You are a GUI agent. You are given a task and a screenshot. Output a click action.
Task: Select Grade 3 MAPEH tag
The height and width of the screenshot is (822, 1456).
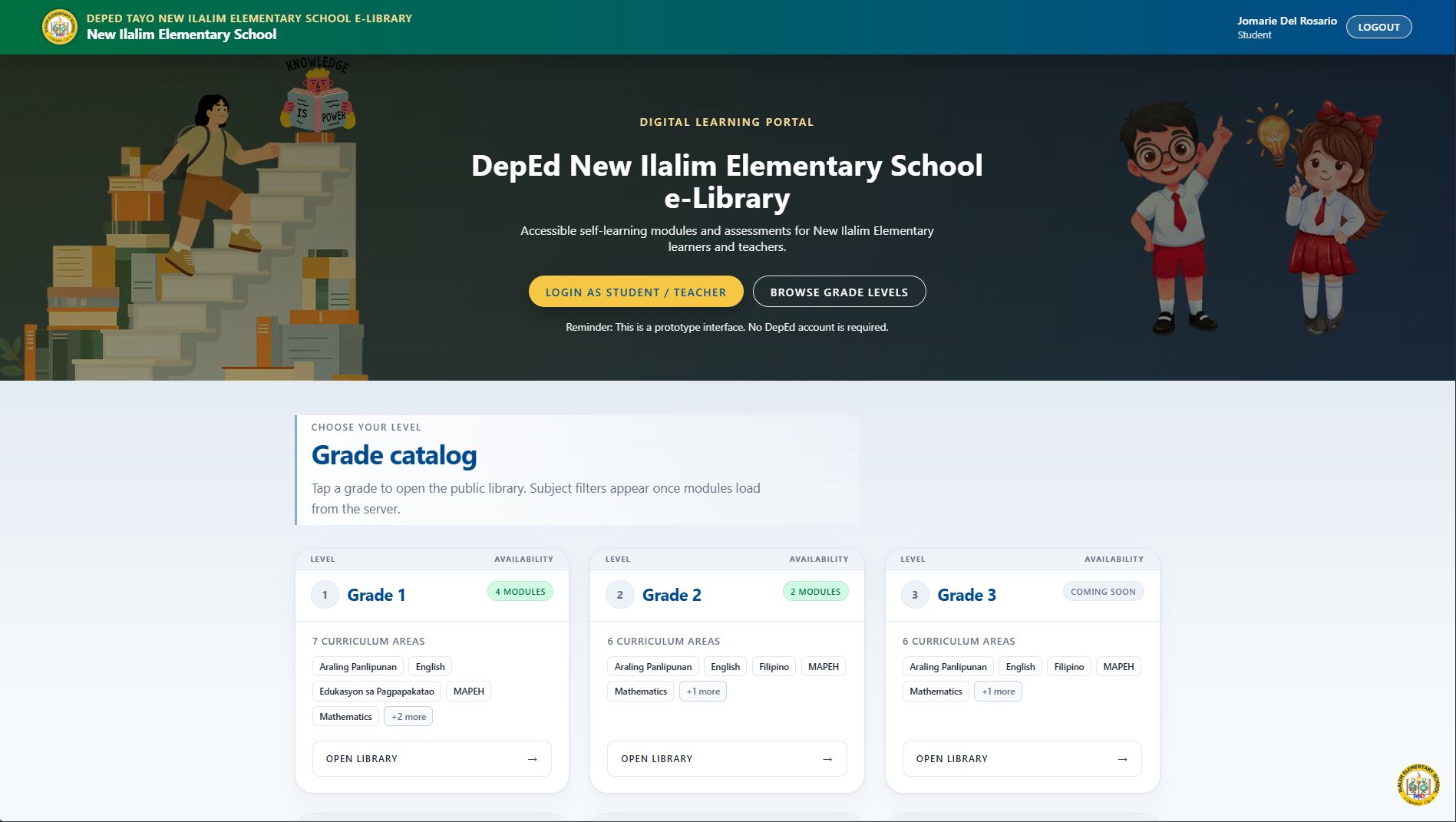click(1118, 667)
